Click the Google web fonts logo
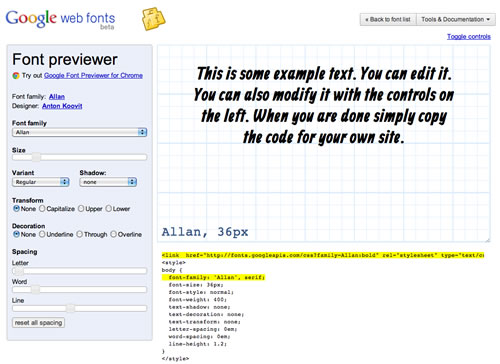The height and width of the screenshot is (364, 500). coord(60,19)
